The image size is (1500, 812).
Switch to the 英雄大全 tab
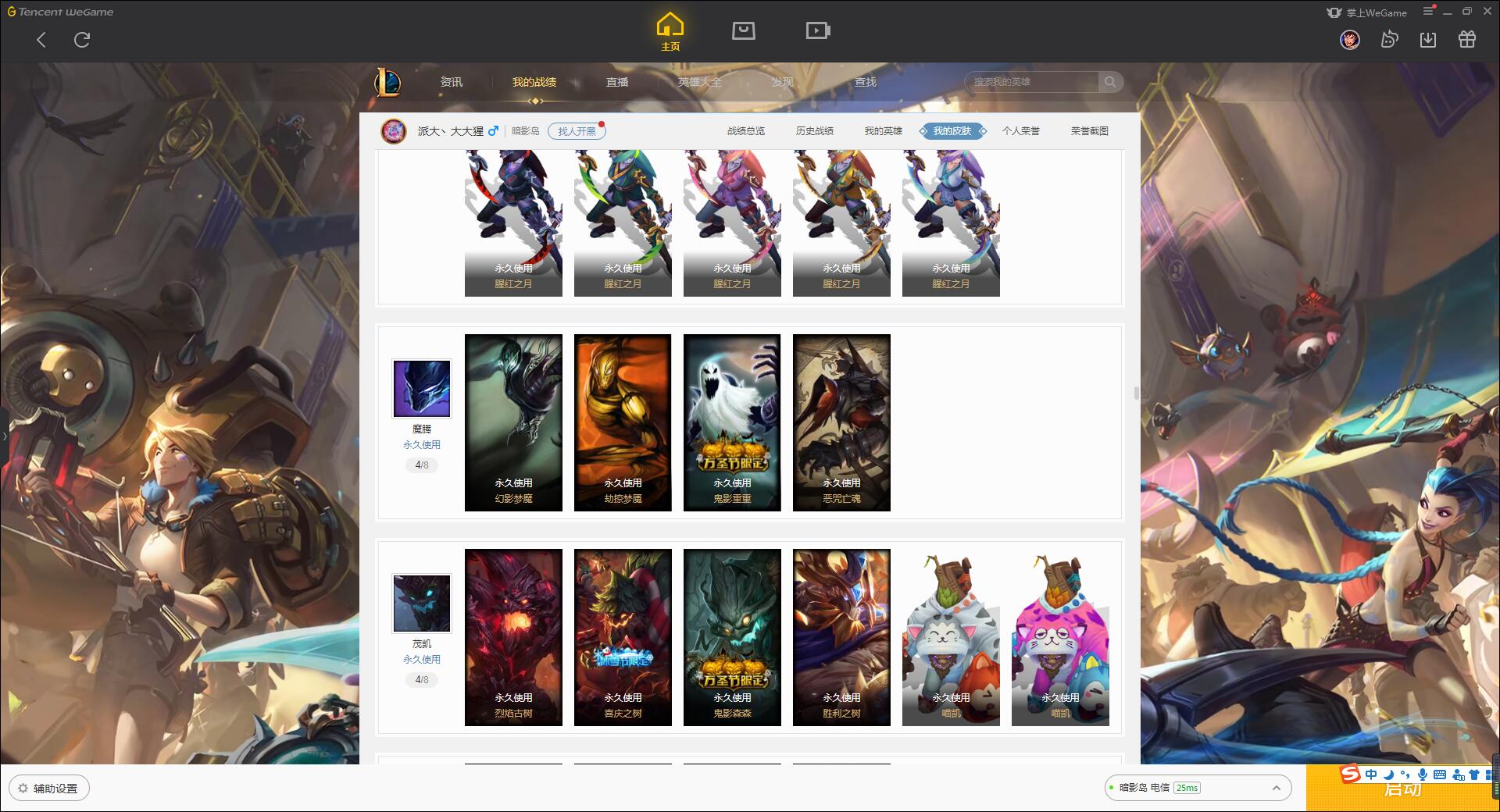(700, 82)
